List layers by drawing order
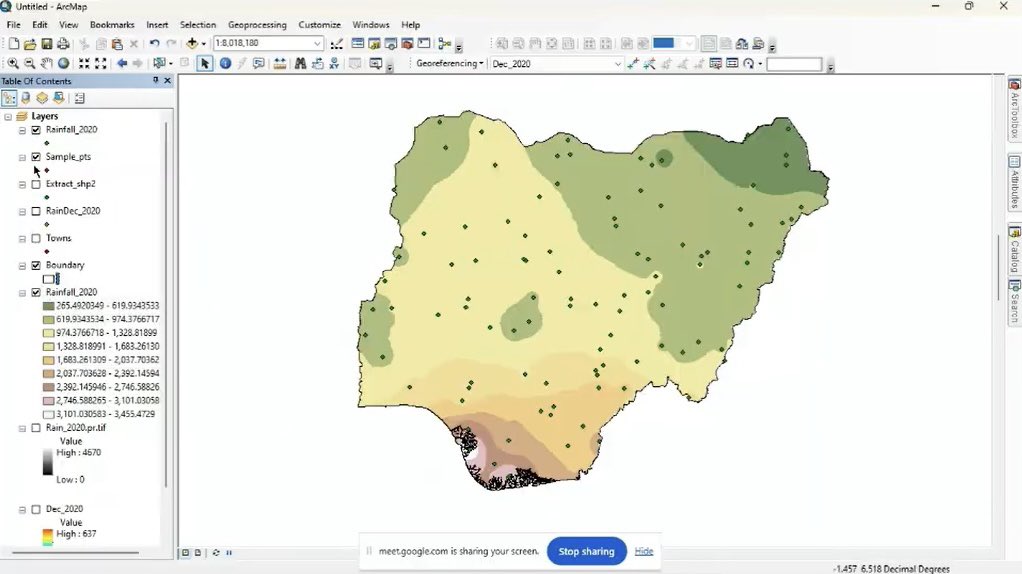Viewport: 1022px width, 574px height. [x=9, y=98]
